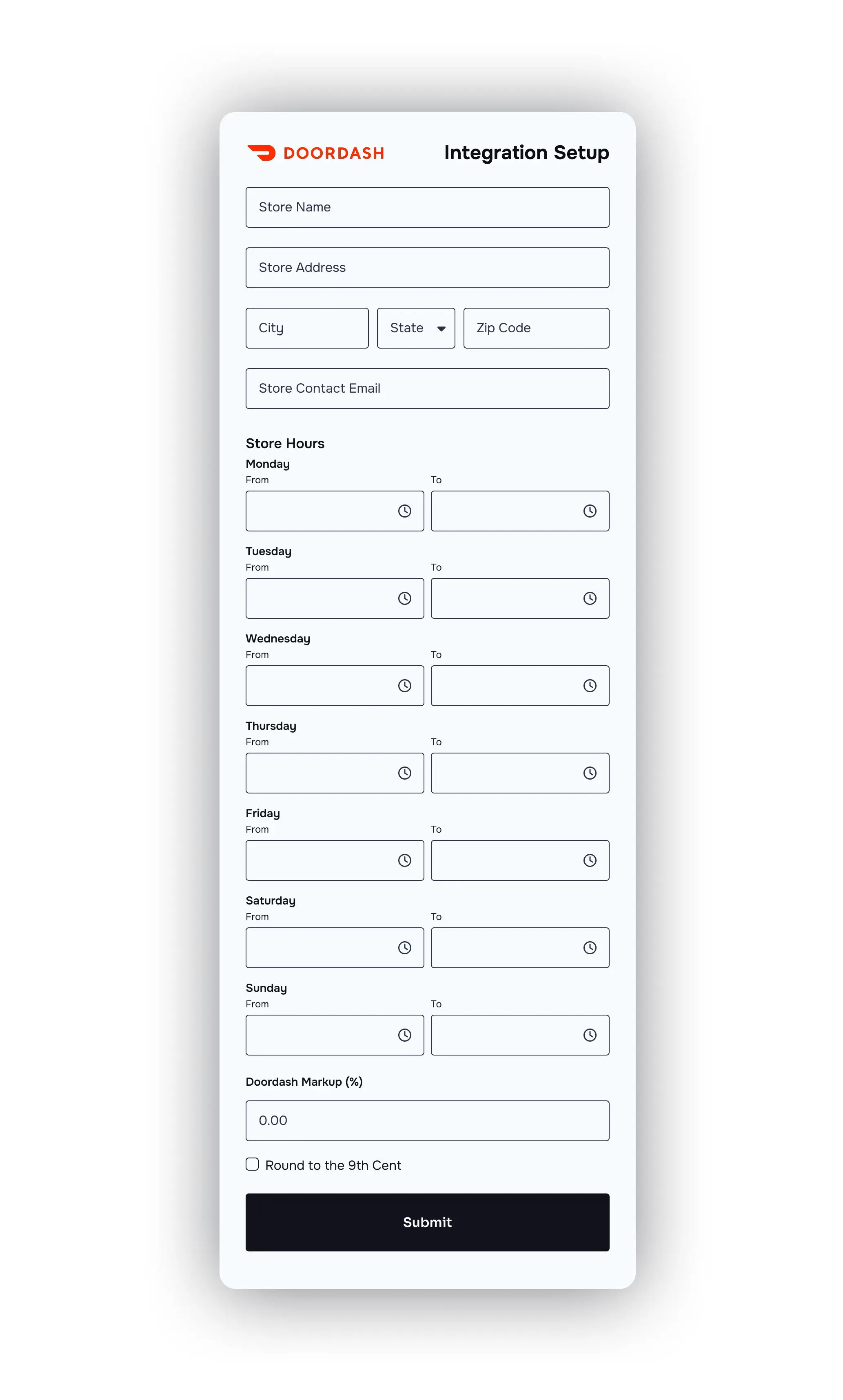Expand the State dropdown
This screenshot has width=843, height=1400.
(416, 328)
